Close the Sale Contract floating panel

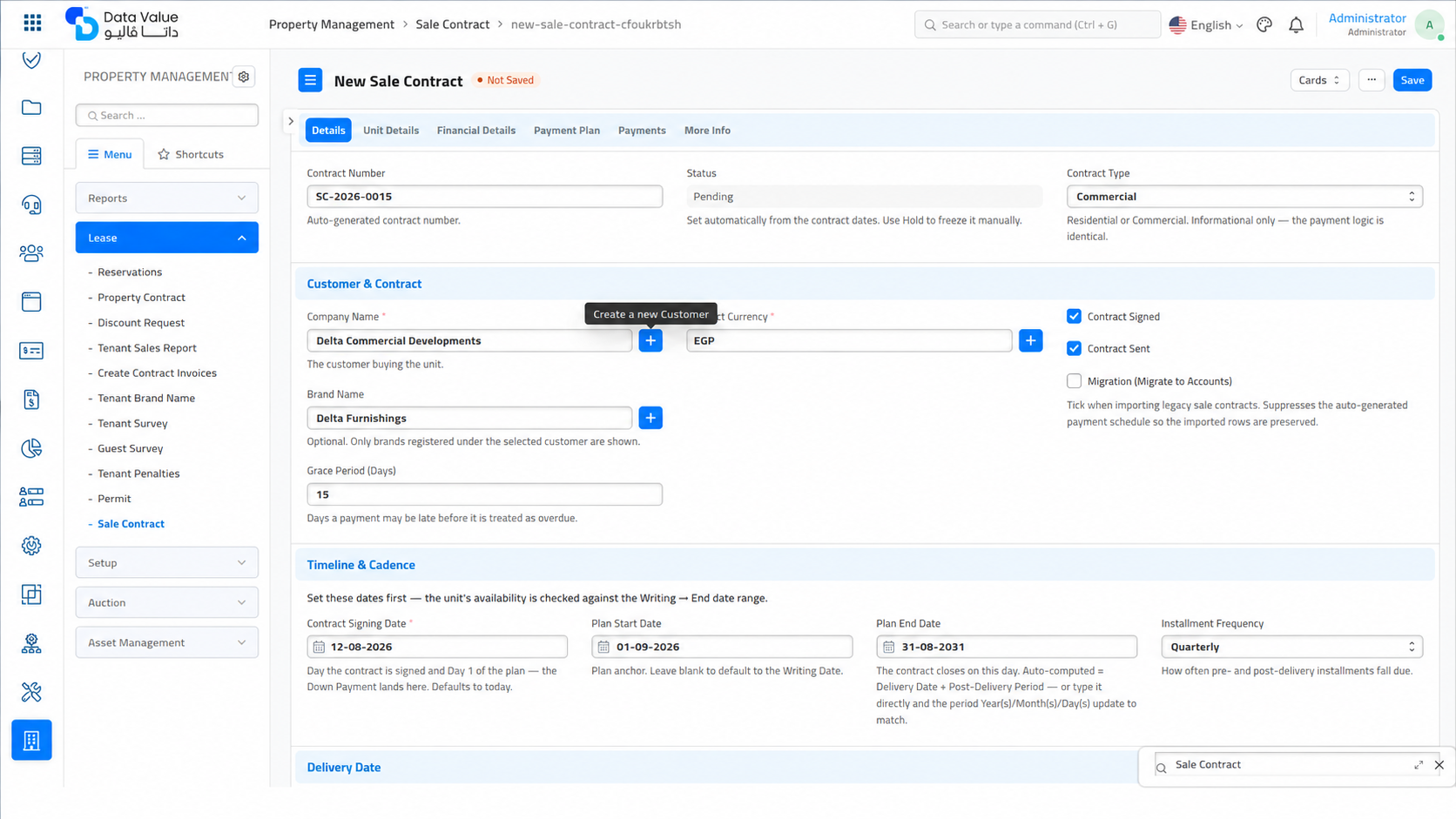point(1439,765)
